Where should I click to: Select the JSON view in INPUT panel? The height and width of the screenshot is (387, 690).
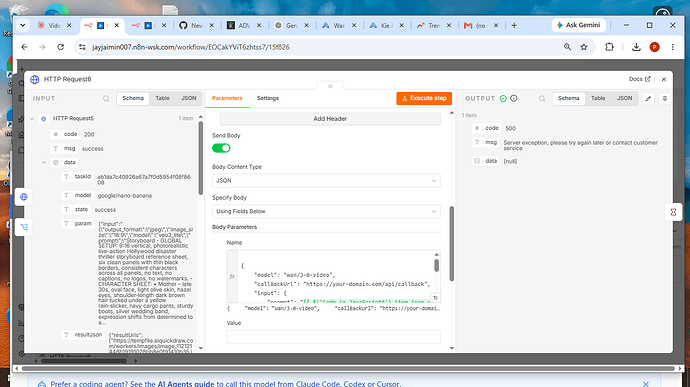pyautogui.click(x=189, y=98)
